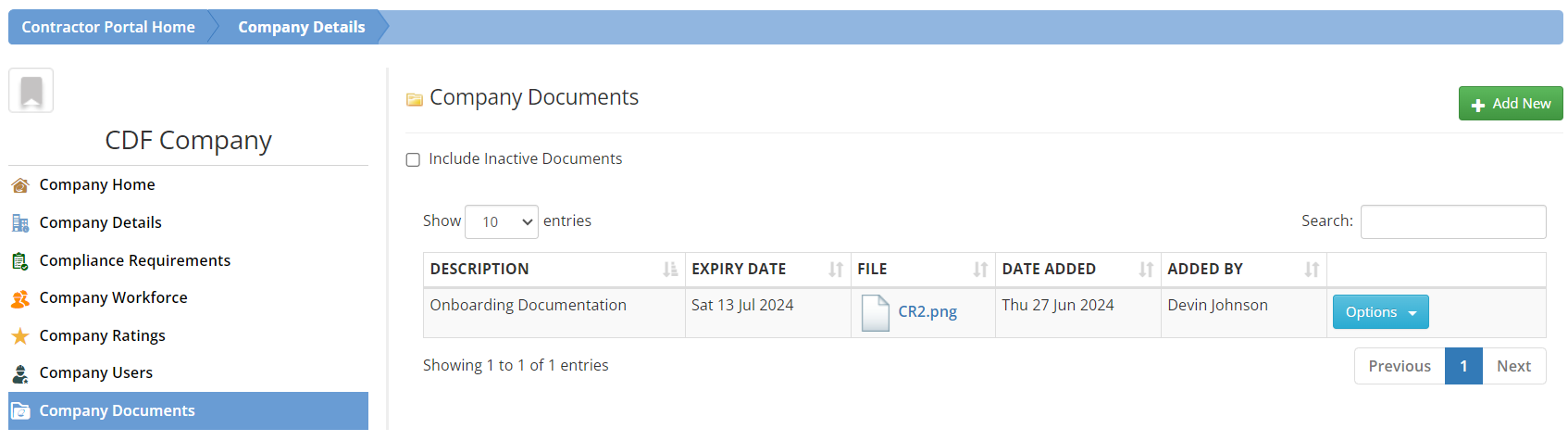Screen dimensions: 1568x441
Task: Click the Next pagination button
Action: (1513, 366)
